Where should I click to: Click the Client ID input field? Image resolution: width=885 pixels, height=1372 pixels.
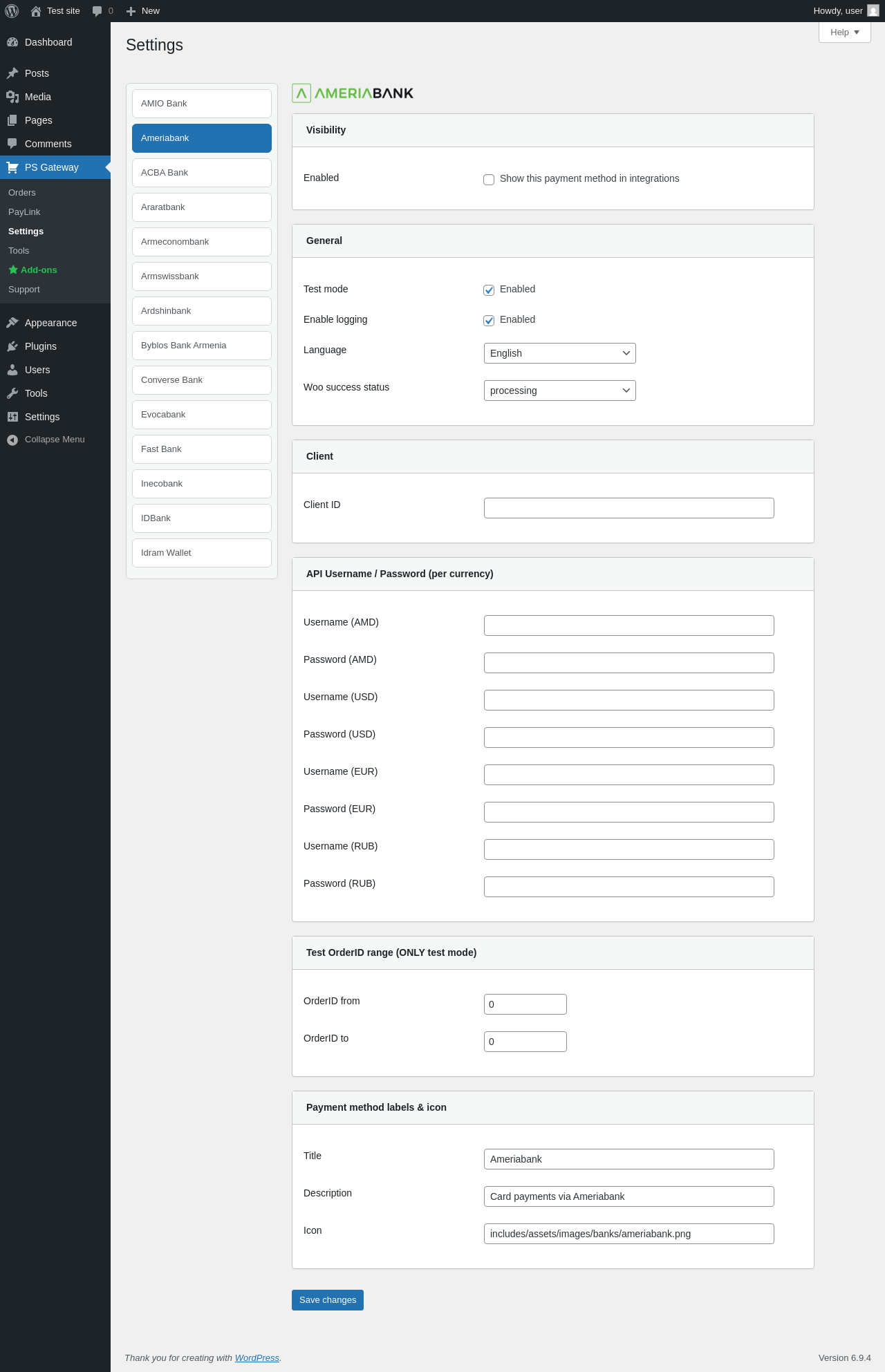[x=628, y=508]
